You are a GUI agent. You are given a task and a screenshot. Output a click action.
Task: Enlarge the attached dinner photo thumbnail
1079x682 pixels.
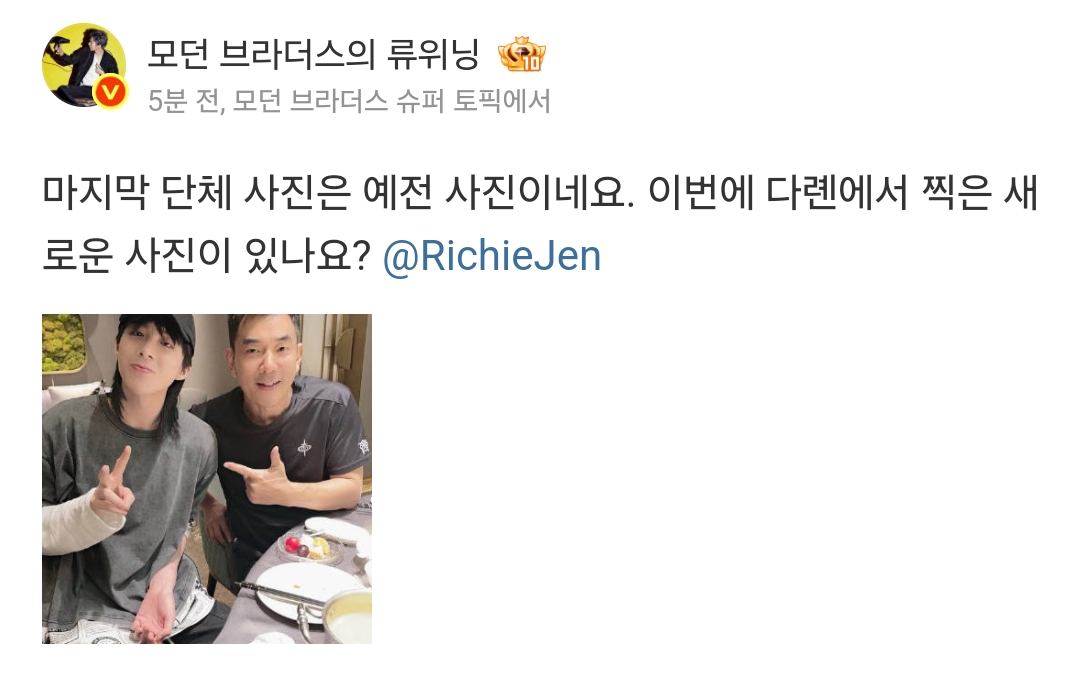[x=207, y=479]
